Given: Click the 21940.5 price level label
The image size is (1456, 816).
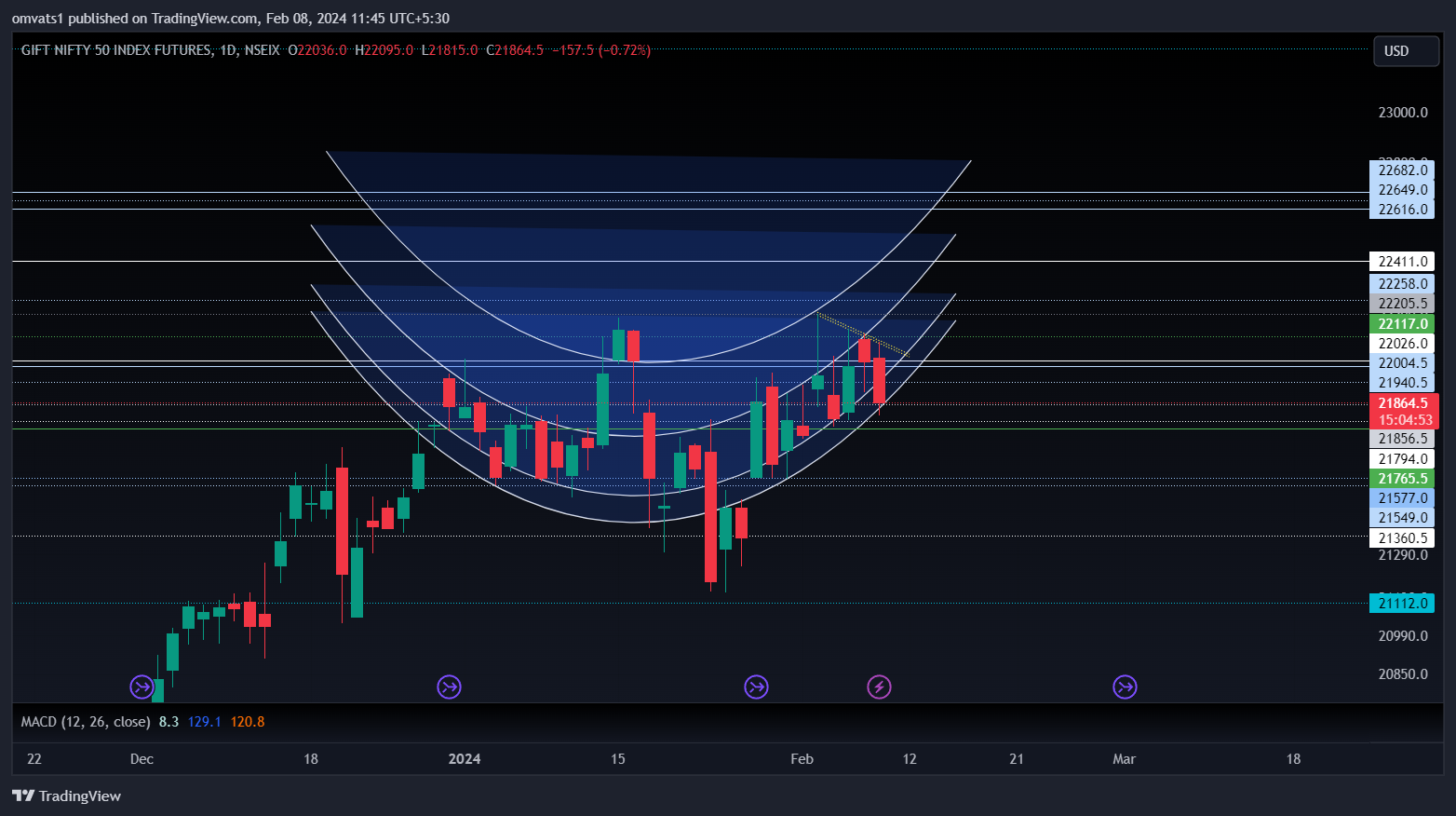Looking at the screenshot, I should [1402, 383].
